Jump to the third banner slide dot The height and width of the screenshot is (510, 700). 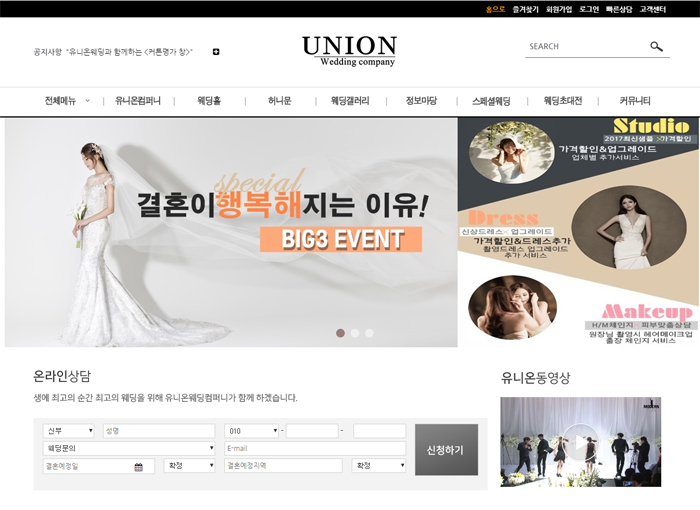(369, 333)
